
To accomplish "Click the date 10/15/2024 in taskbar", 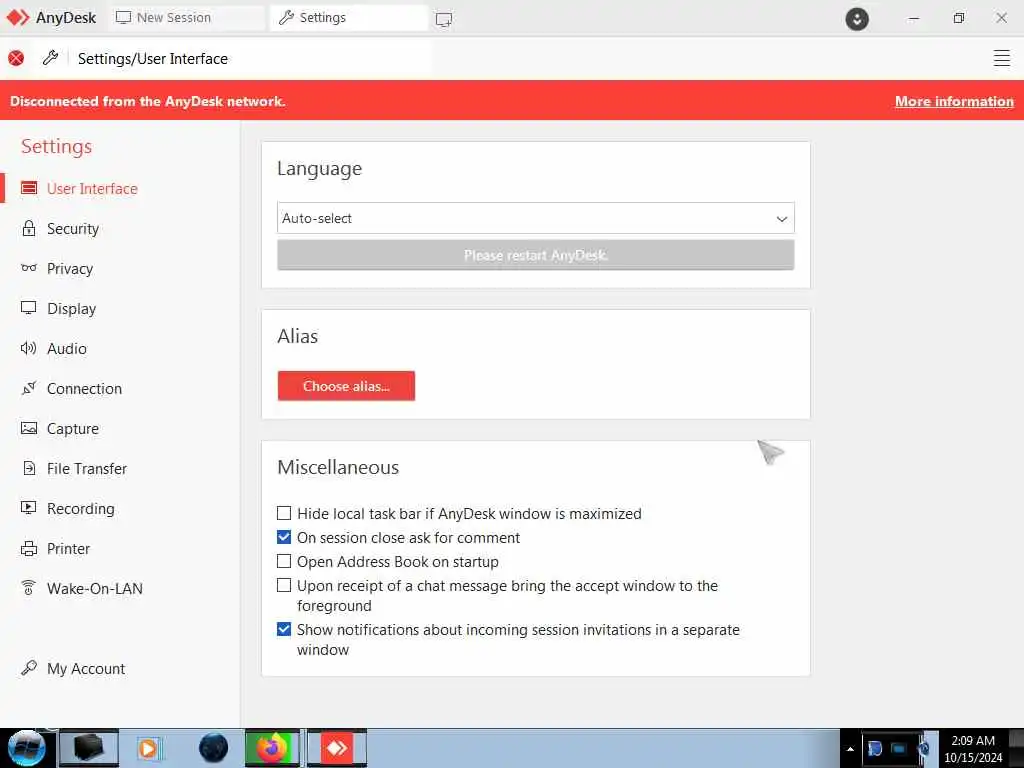I will 972,758.
